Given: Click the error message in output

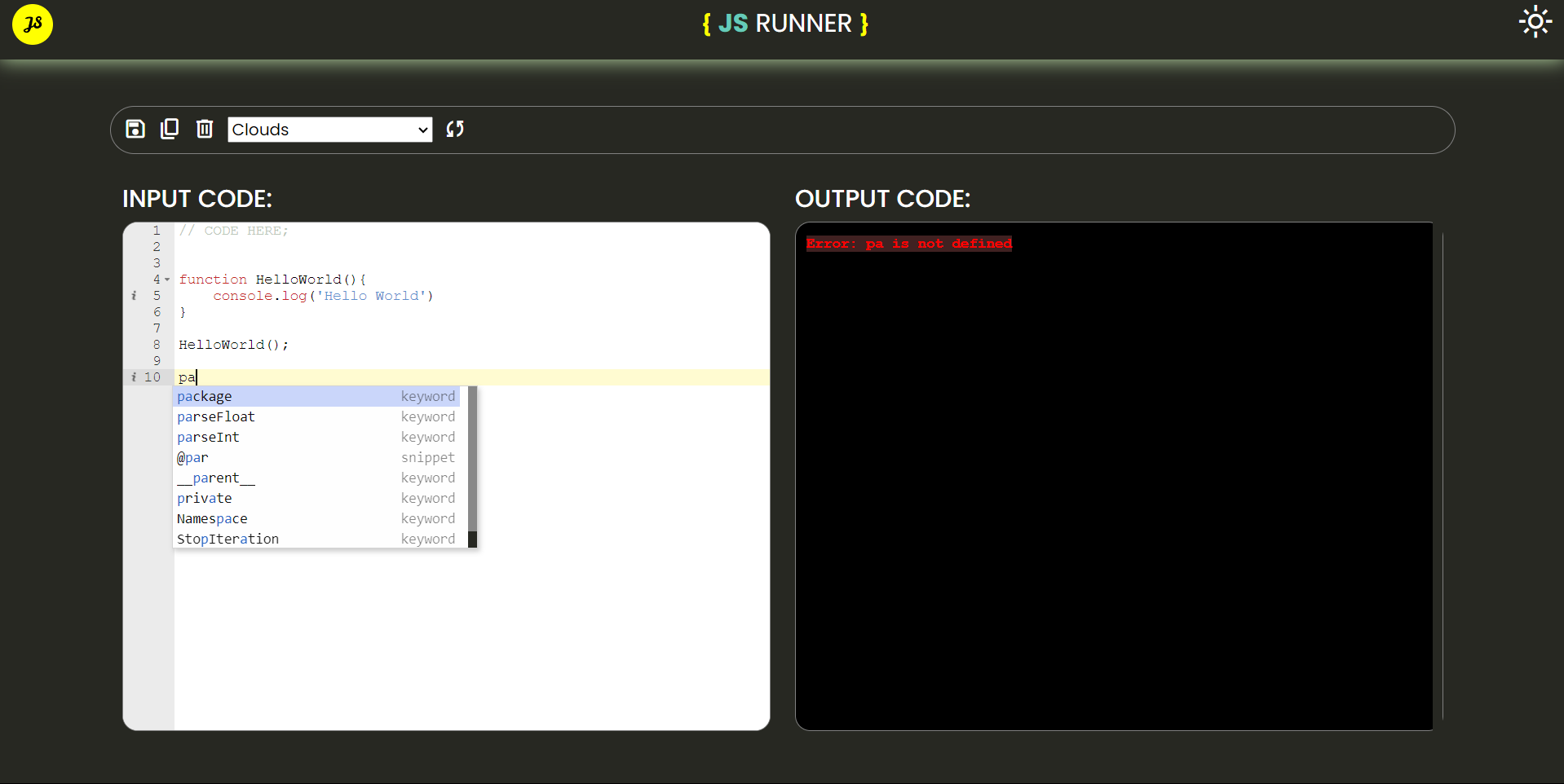Looking at the screenshot, I should pos(908,244).
